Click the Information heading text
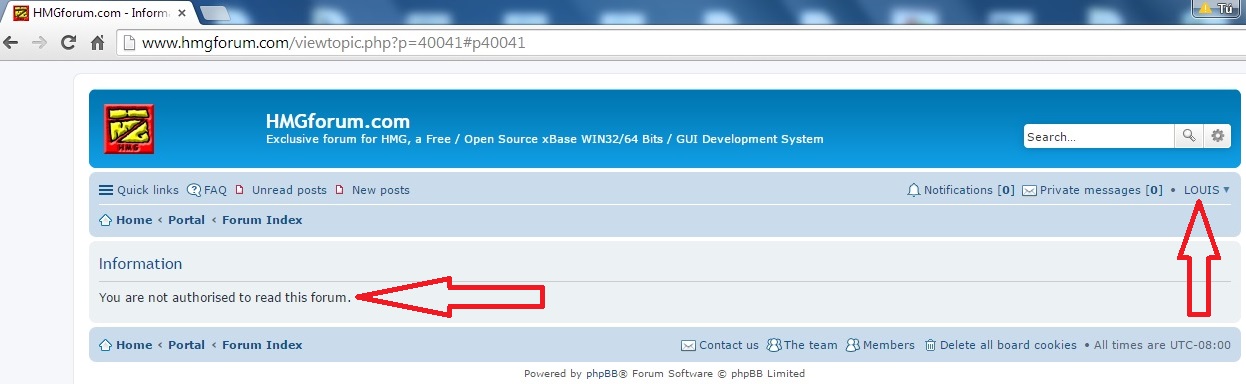Viewport: 1246px width, 384px height. coord(140,264)
